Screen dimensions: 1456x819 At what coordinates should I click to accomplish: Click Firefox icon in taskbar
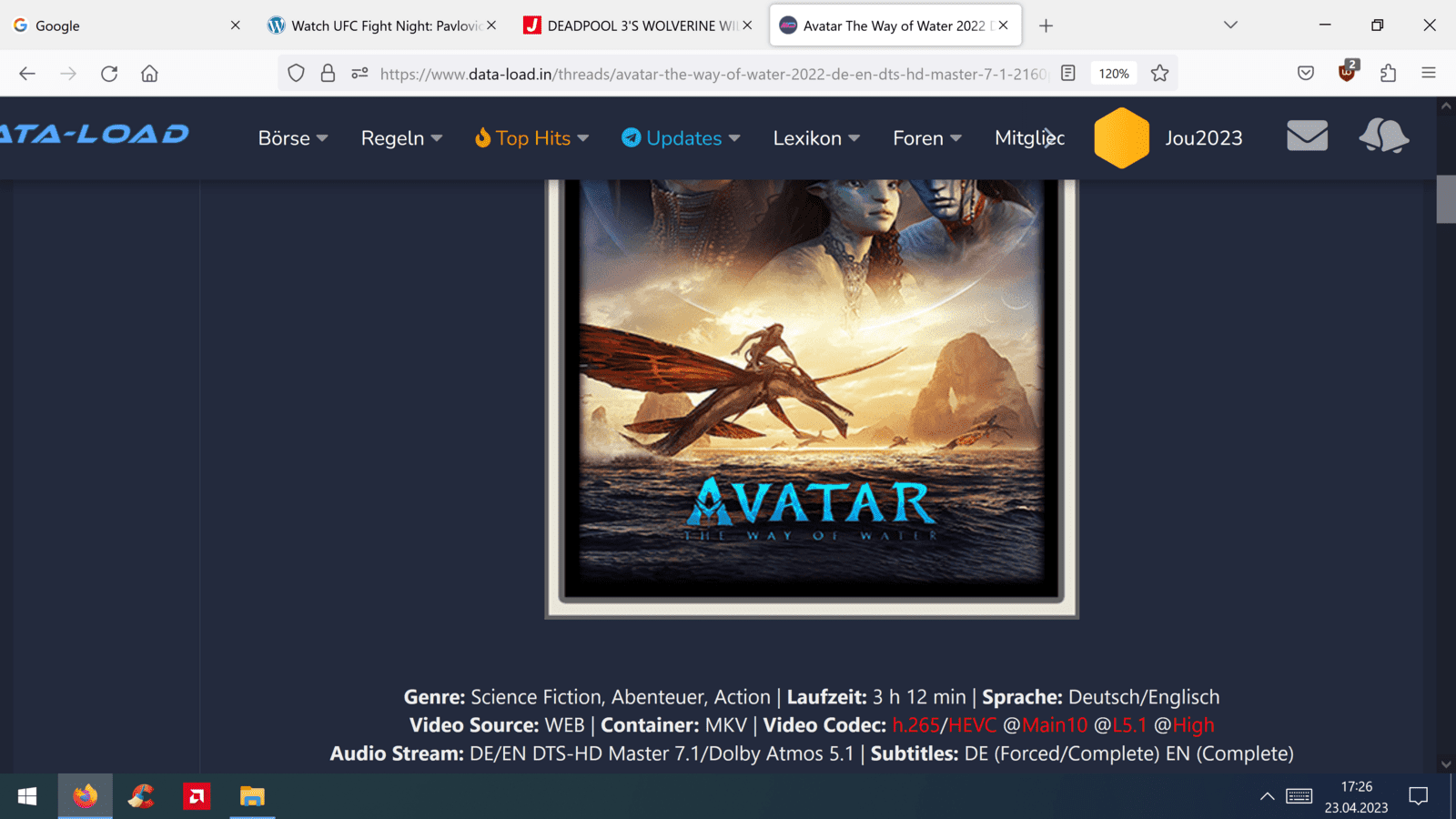click(x=86, y=796)
